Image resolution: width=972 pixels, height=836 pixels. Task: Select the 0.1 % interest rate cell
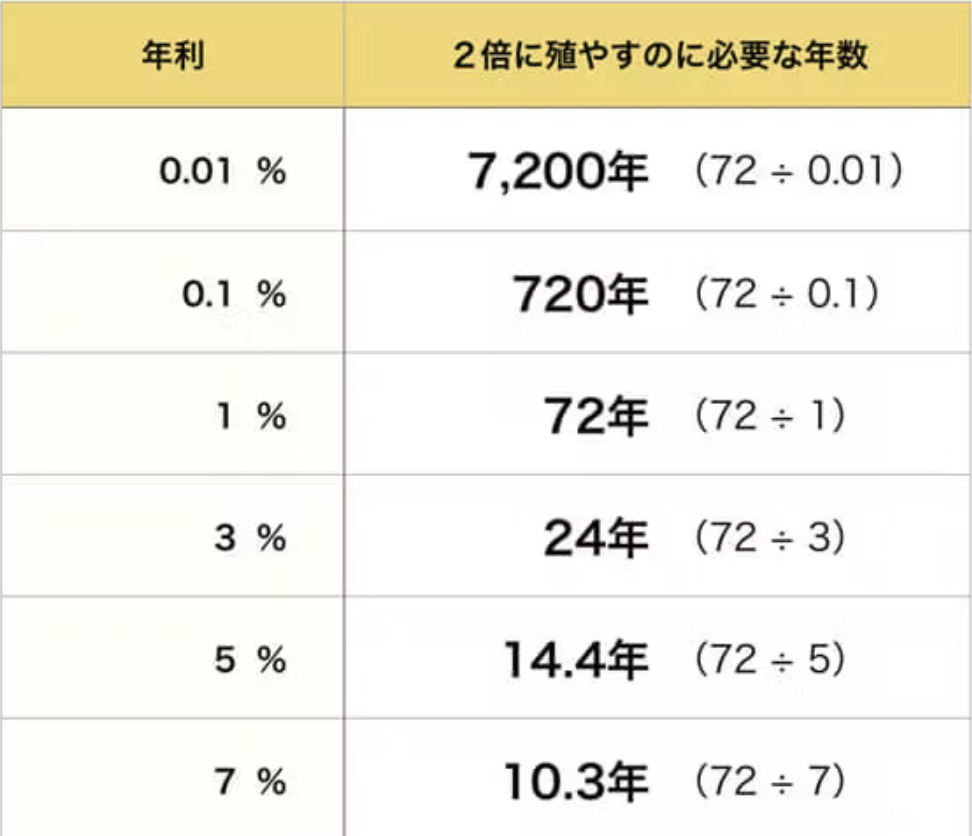[235, 294]
